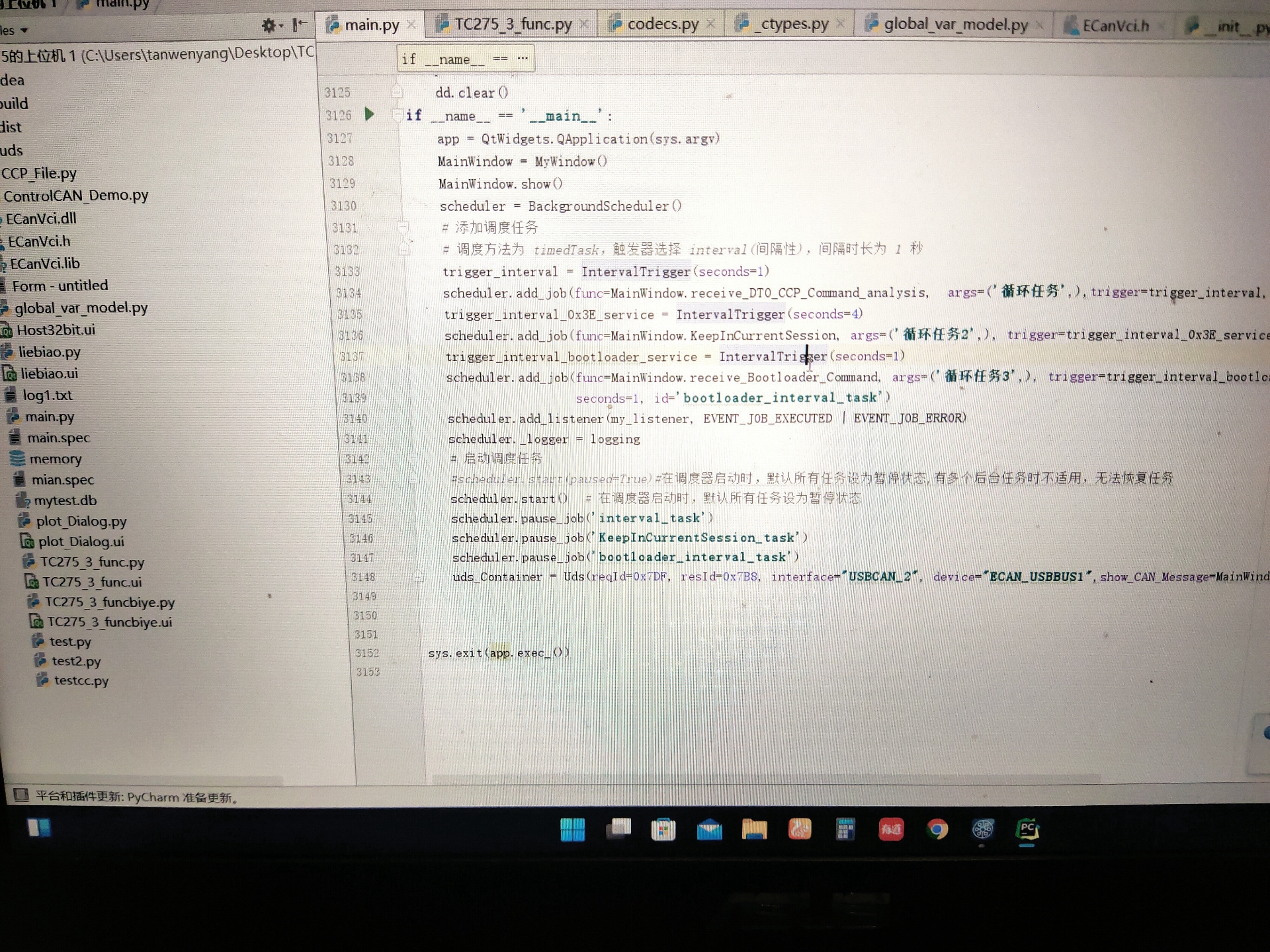Click the 'if __name__ == ...' breadcrumb
This screenshot has width=1270, height=952.
[x=466, y=59]
